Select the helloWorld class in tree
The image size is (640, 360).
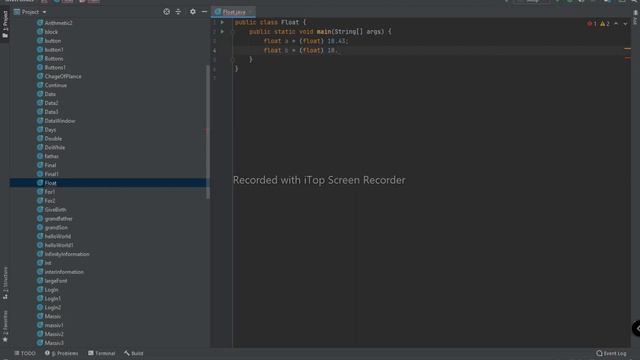[54, 236]
